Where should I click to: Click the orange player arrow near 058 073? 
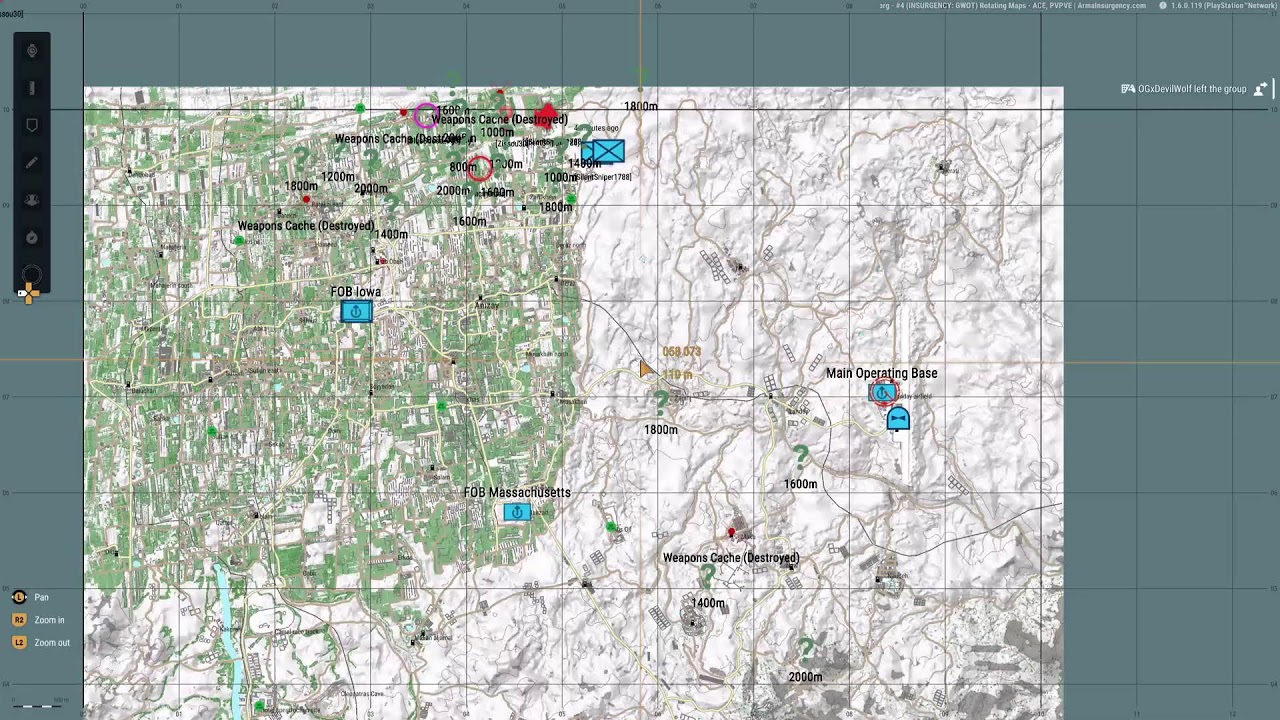click(646, 369)
